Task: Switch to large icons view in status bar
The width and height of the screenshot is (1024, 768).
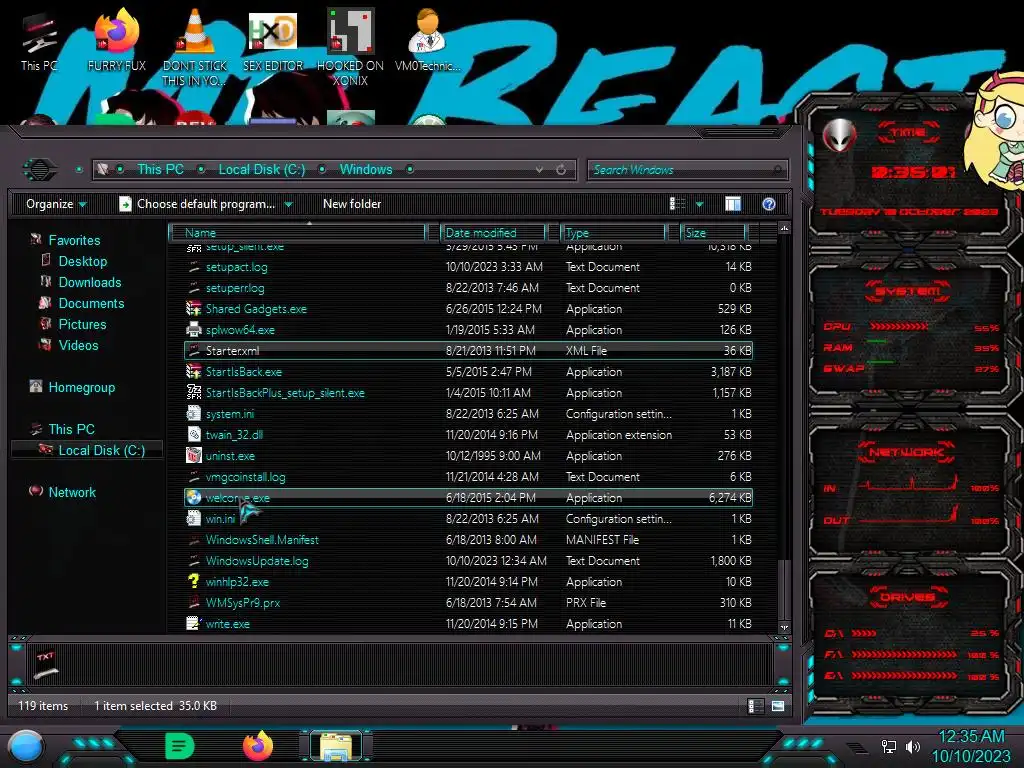Action: pyautogui.click(x=778, y=706)
